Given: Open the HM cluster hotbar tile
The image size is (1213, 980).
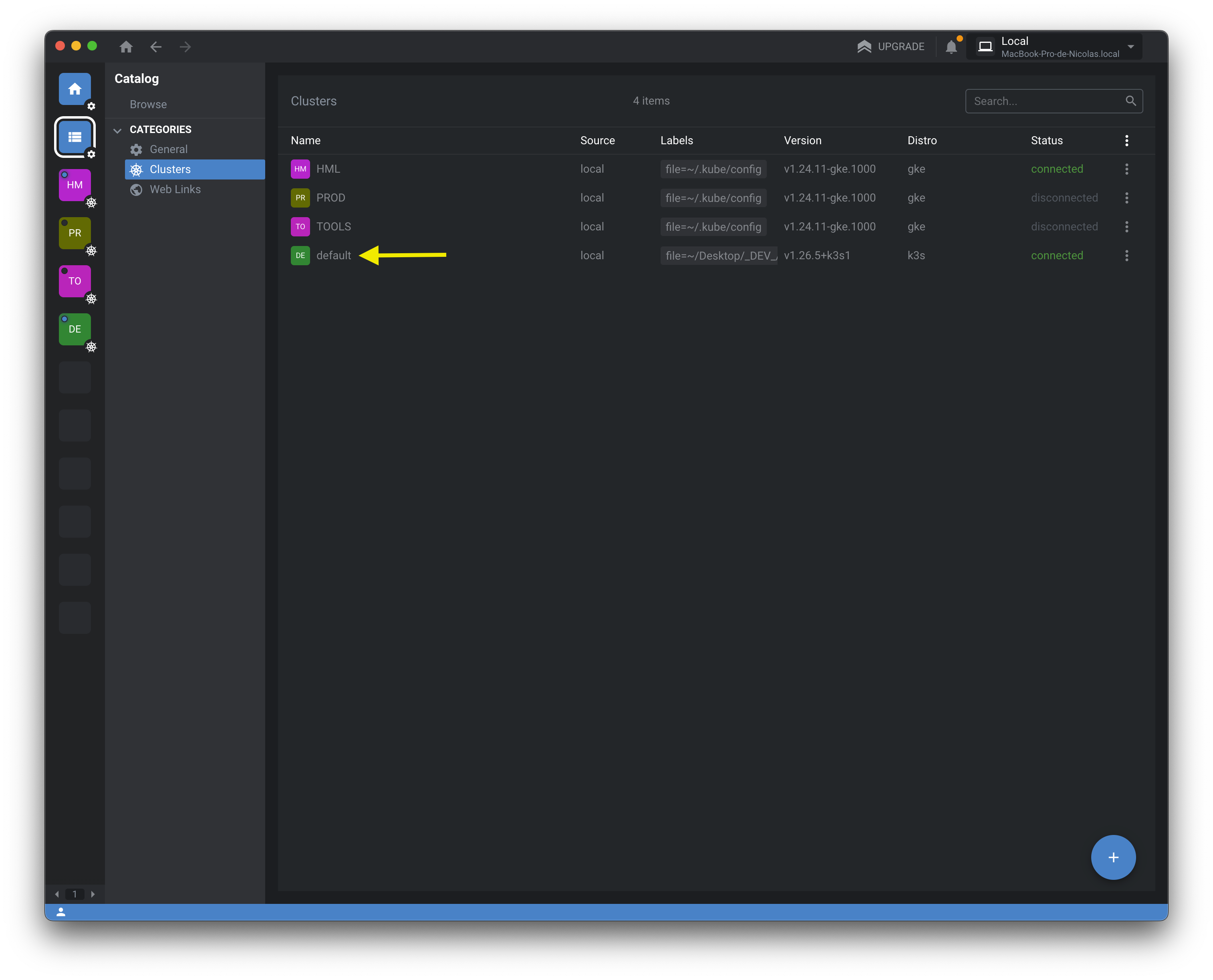Looking at the screenshot, I should point(75,185).
